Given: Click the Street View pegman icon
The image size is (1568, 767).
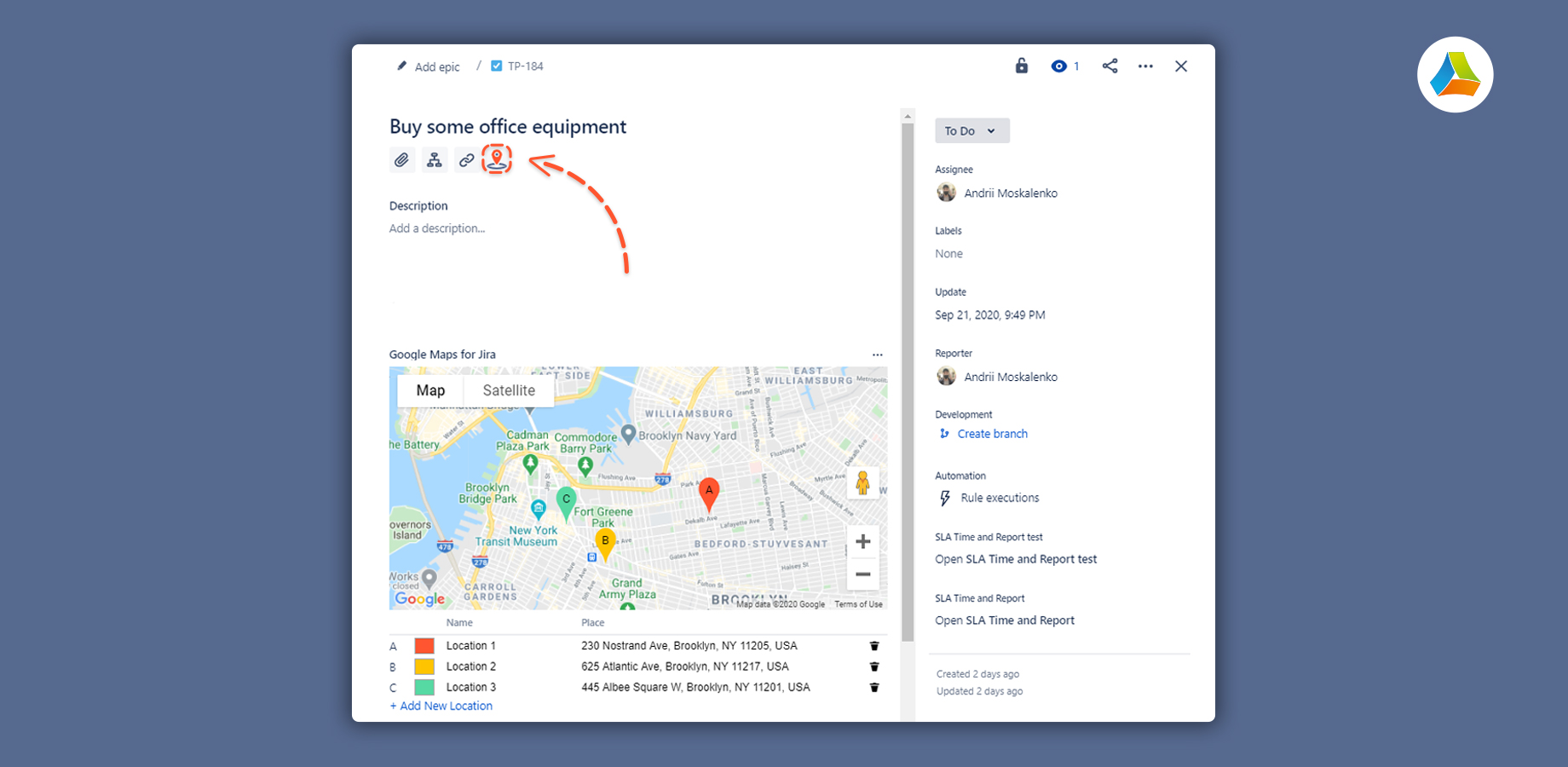Looking at the screenshot, I should tap(862, 482).
